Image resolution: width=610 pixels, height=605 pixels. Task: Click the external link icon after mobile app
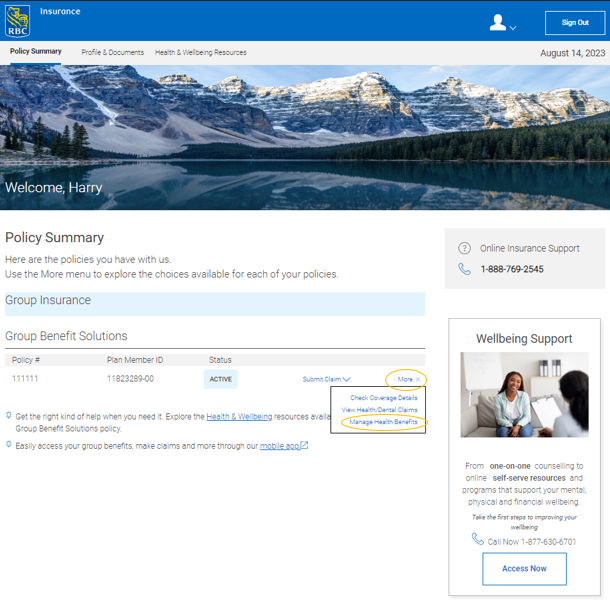point(304,445)
